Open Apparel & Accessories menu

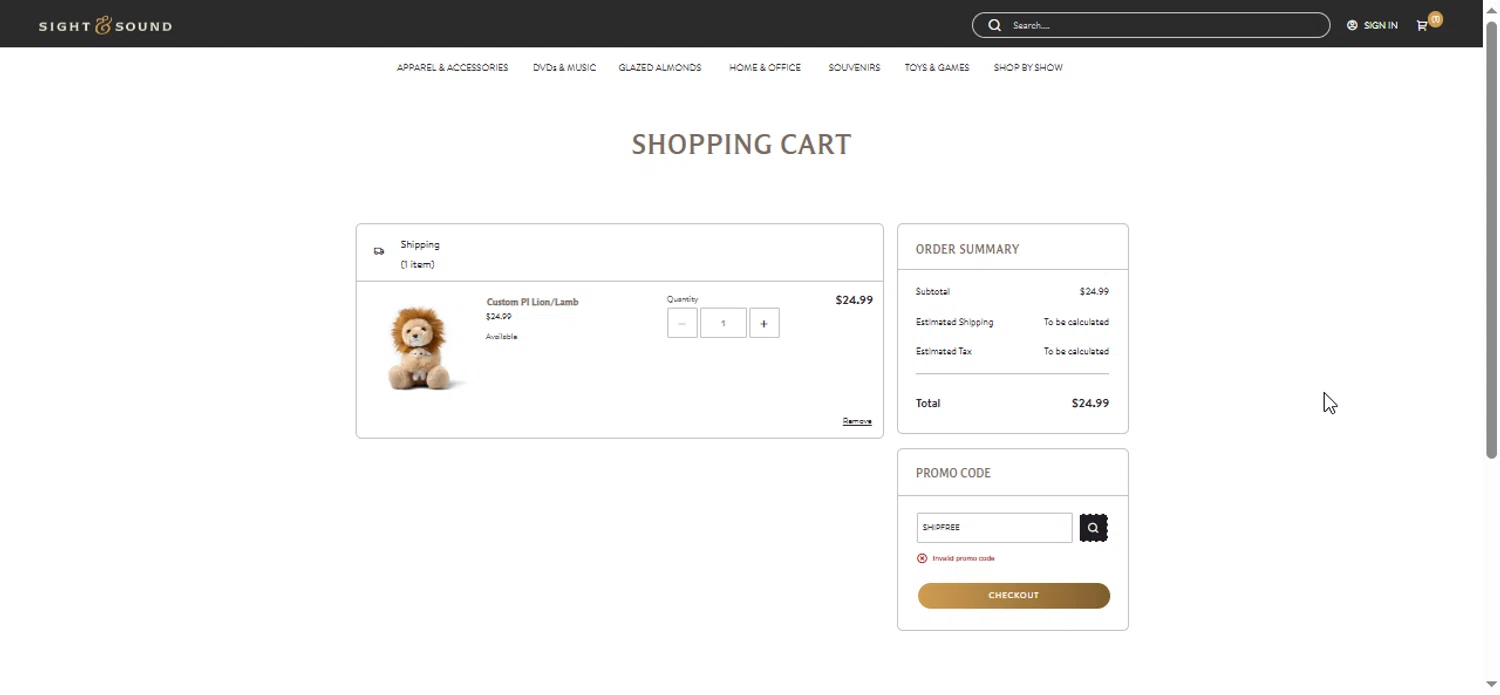tap(452, 68)
